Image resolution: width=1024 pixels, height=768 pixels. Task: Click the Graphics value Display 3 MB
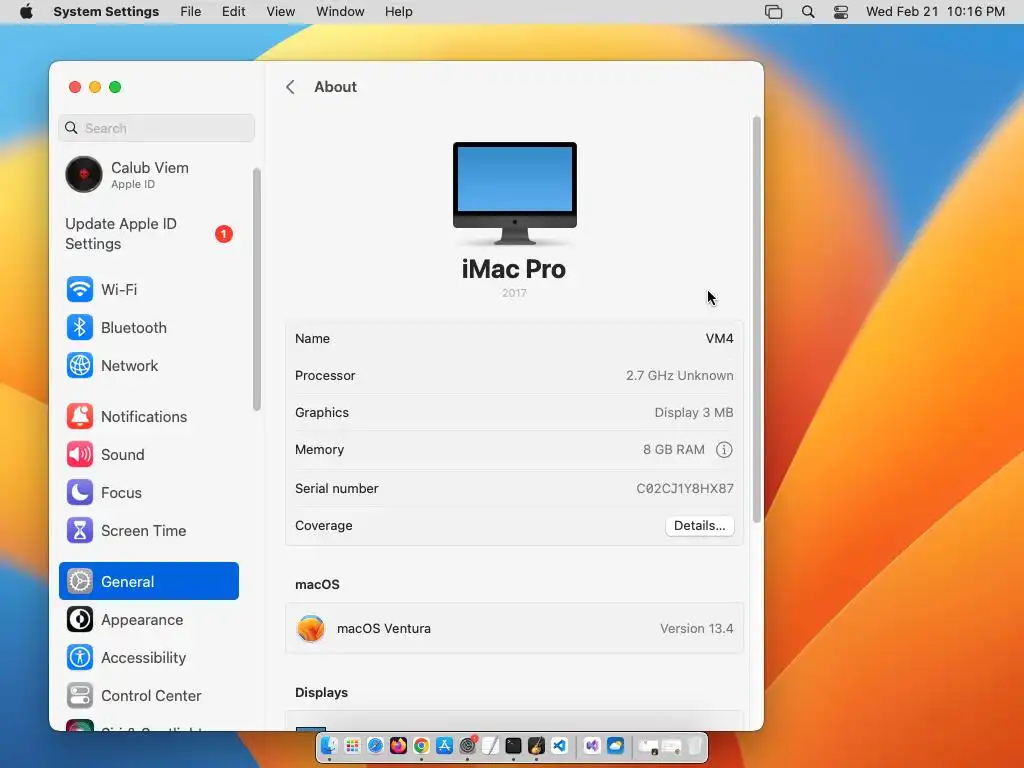click(694, 413)
